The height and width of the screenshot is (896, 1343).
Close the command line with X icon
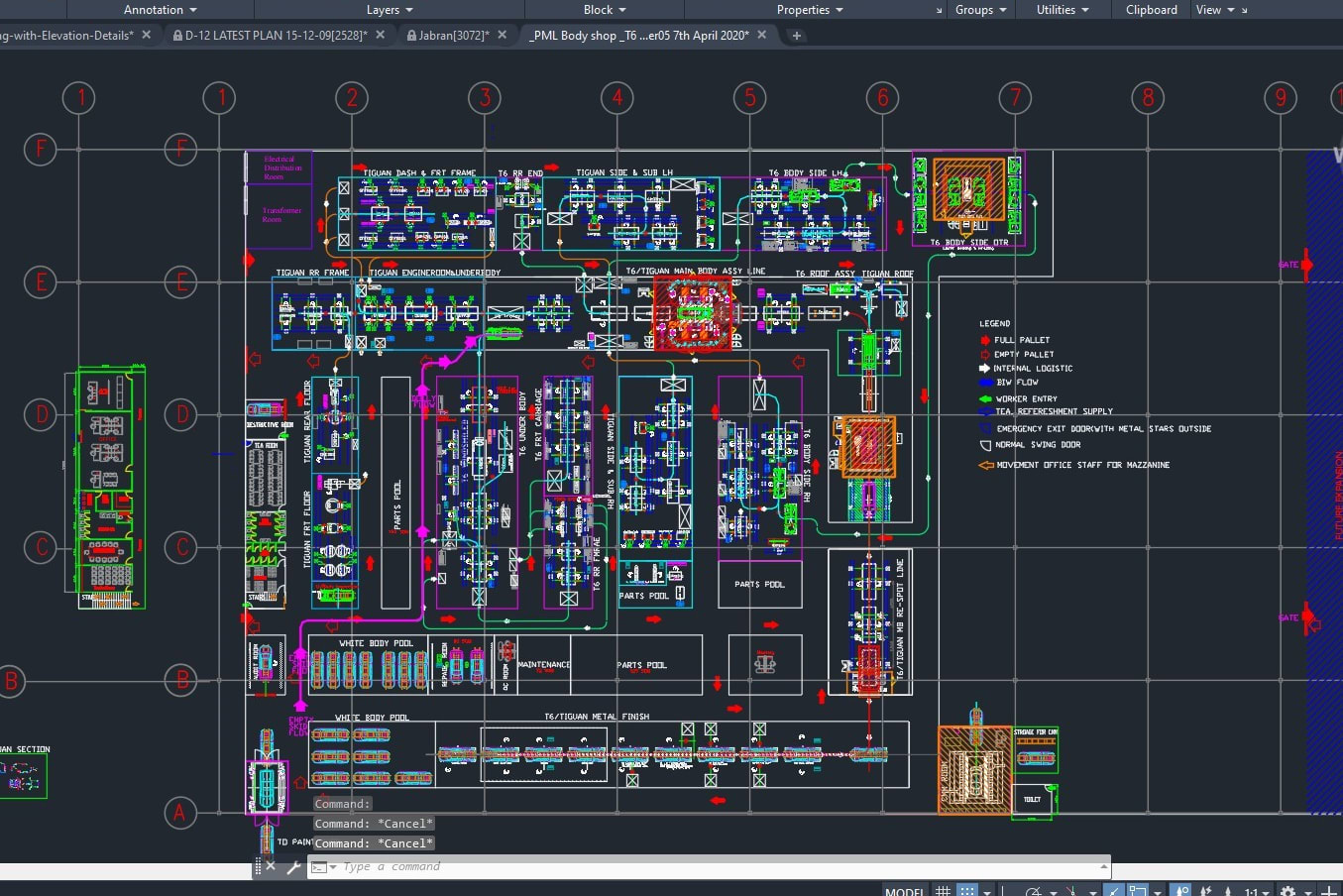tap(271, 866)
